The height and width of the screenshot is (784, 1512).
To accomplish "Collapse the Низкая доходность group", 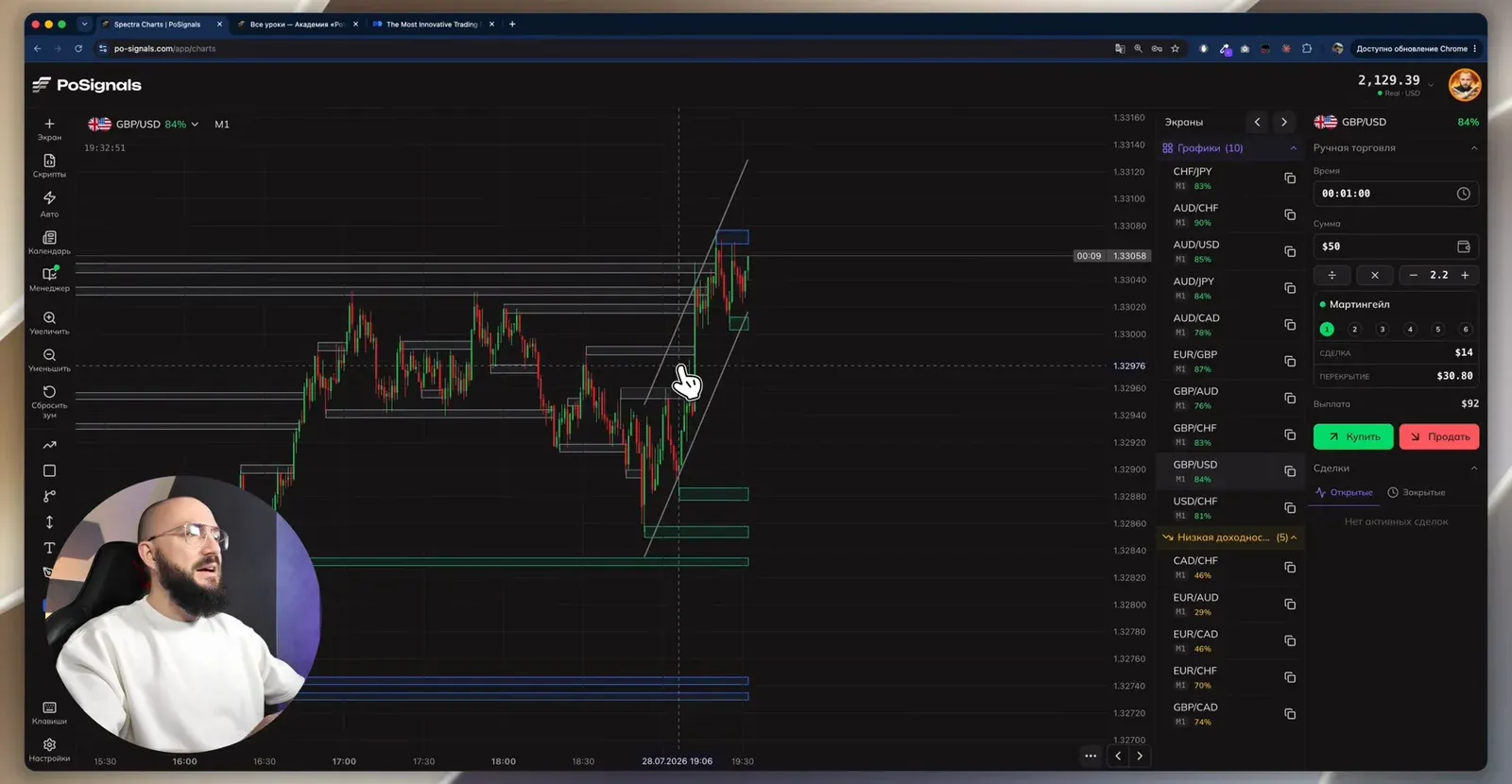I will [x=1294, y=537].
